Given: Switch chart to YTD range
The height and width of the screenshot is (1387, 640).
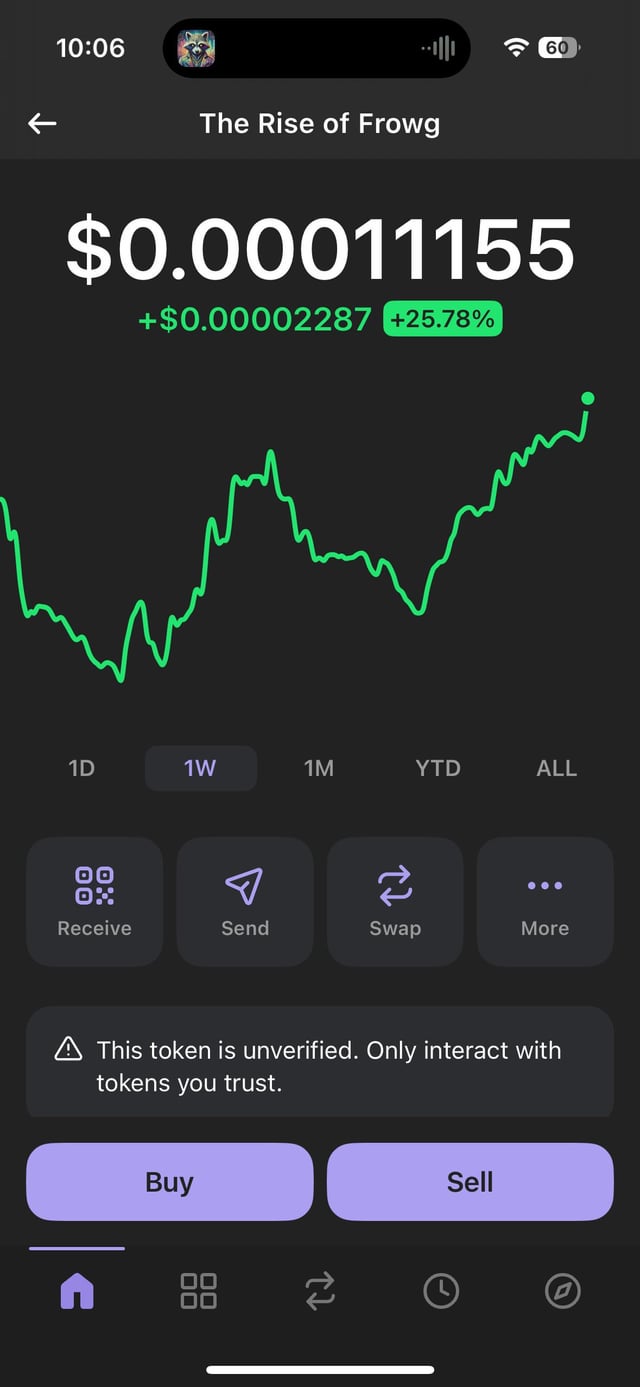Looking at the screenshot, I should (x=438, y=768).
